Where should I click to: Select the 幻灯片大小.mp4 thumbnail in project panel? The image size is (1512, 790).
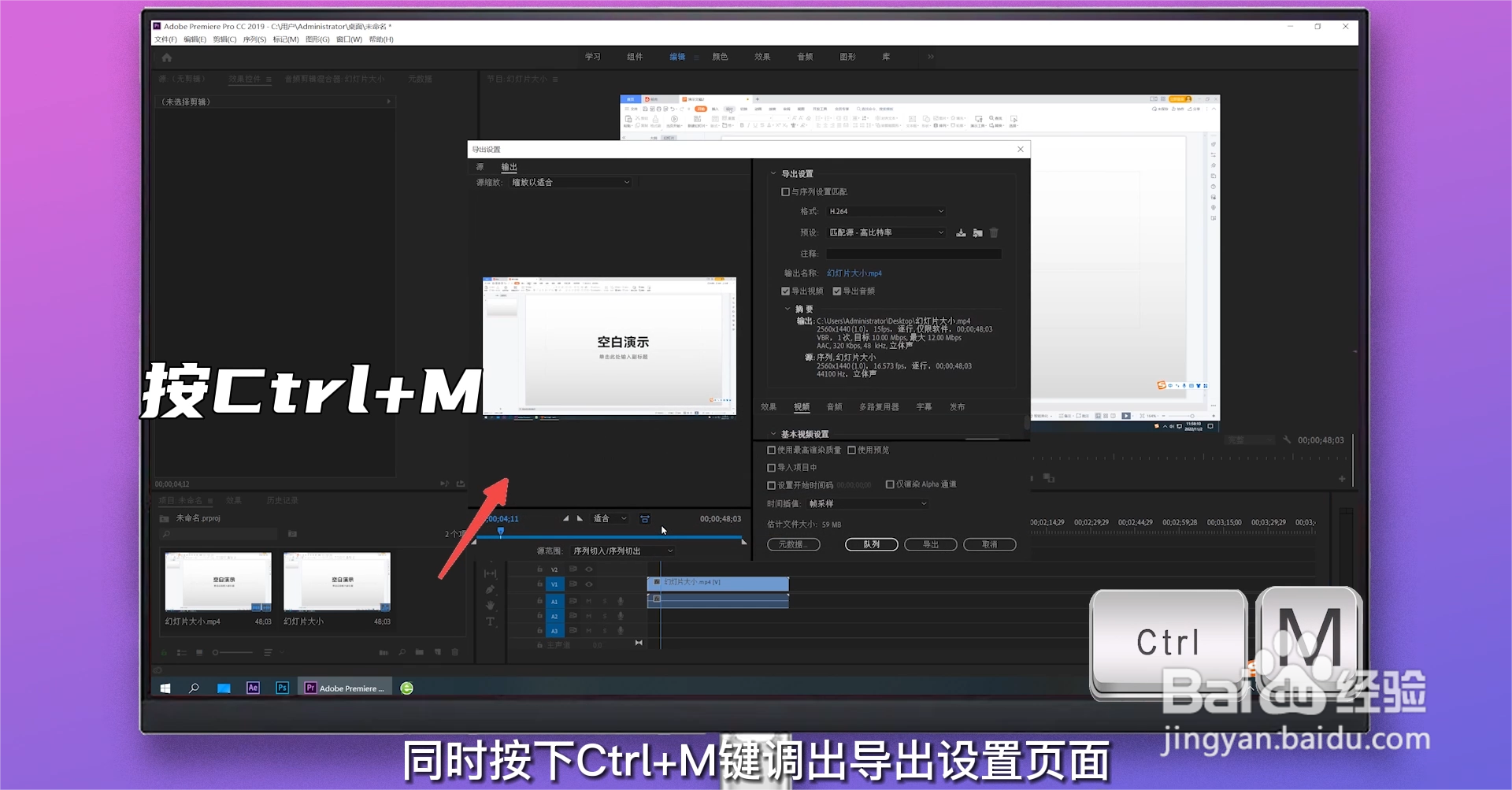(x=218, y=582)
